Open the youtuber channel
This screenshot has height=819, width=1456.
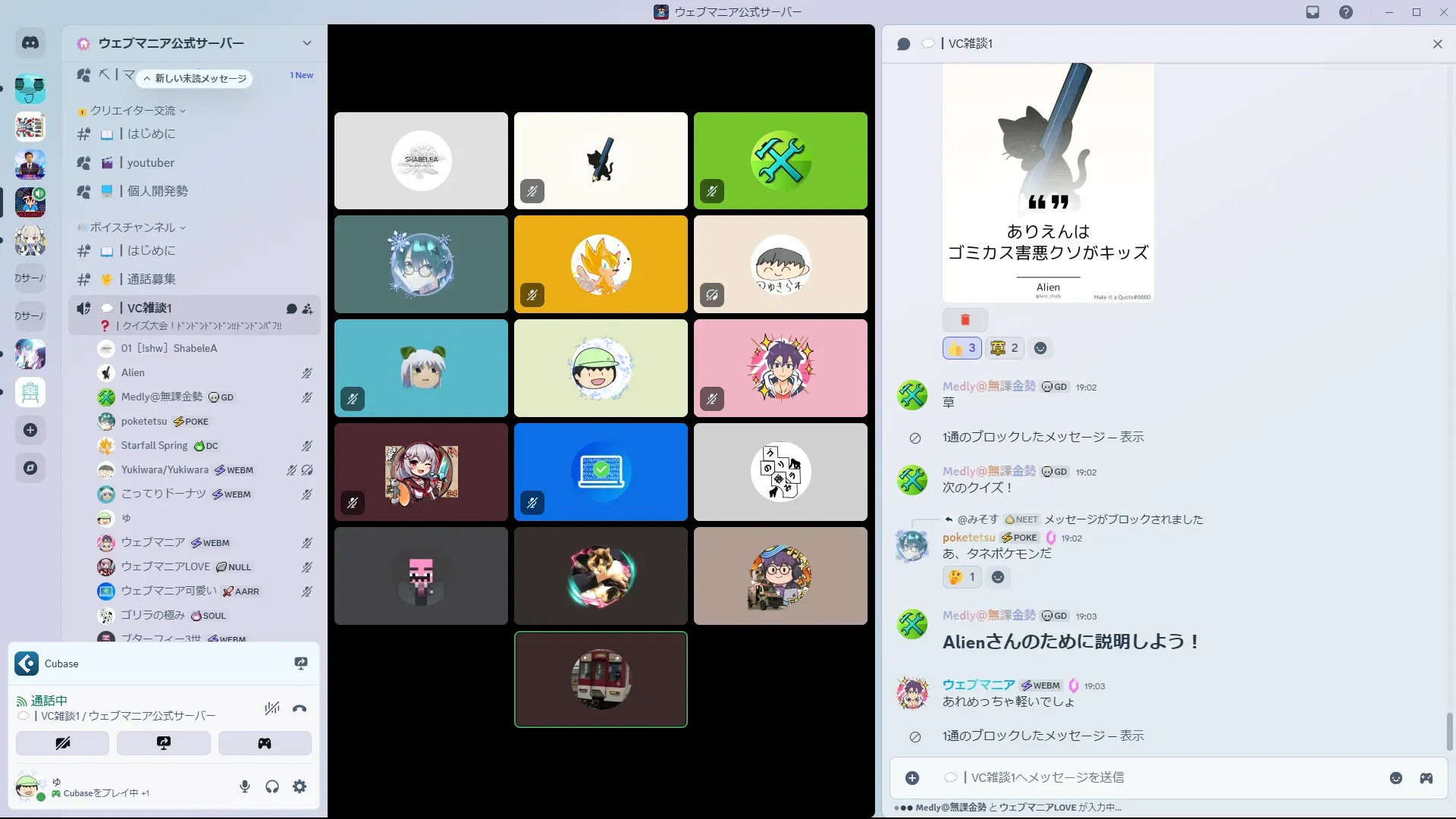click(151, 163)
